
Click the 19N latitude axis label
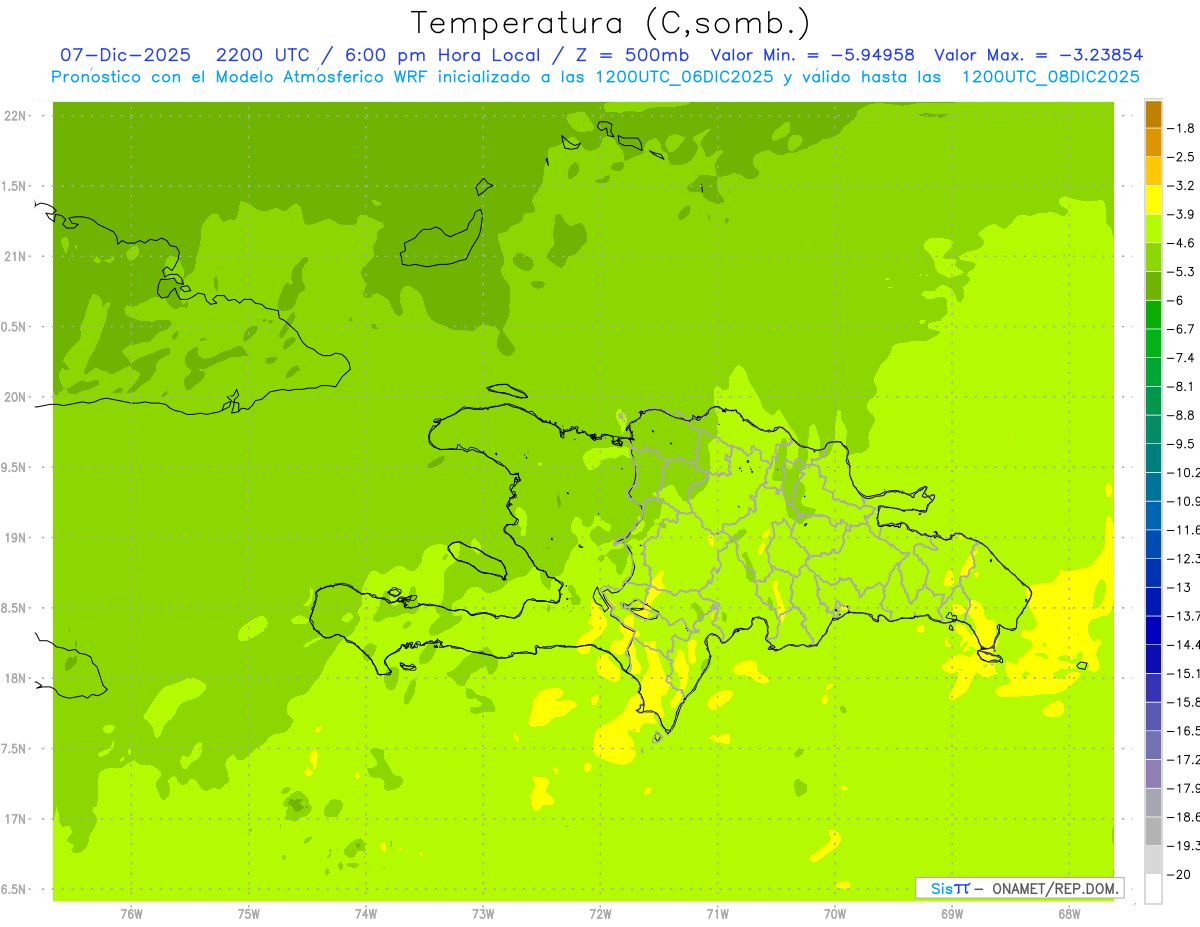16,538
